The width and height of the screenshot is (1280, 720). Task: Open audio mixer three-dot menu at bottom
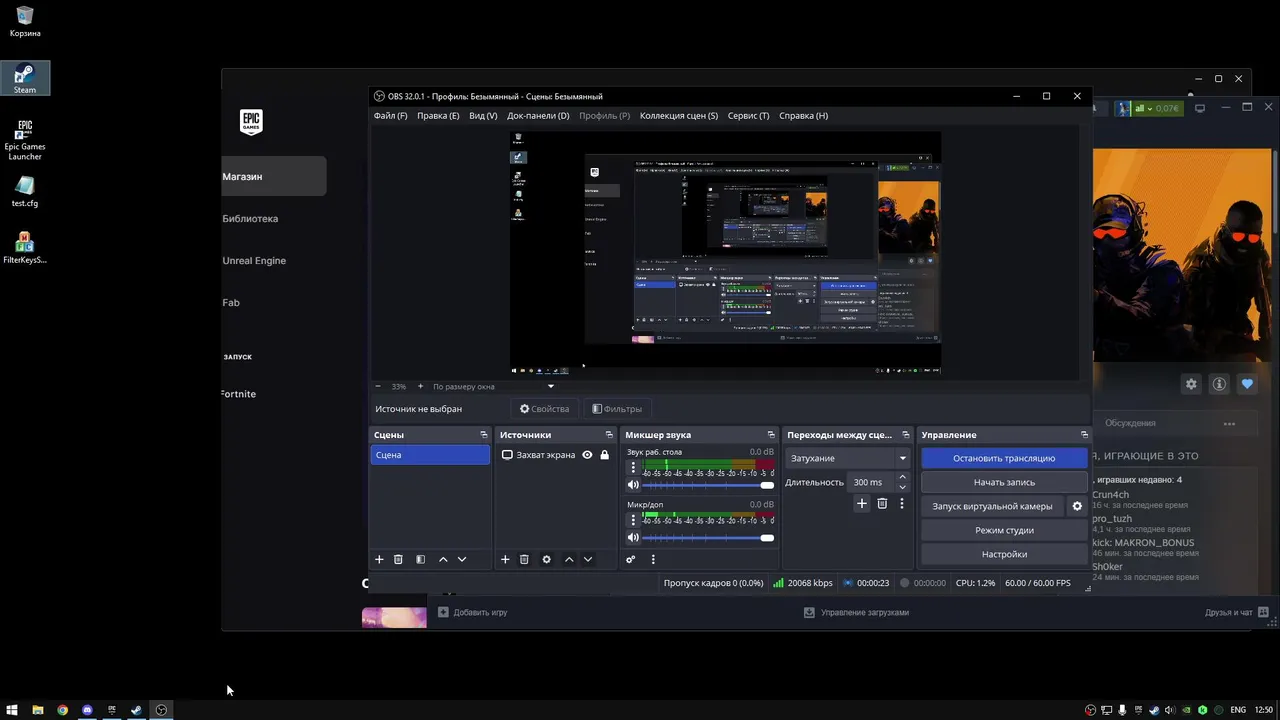(x=653, y=560)
